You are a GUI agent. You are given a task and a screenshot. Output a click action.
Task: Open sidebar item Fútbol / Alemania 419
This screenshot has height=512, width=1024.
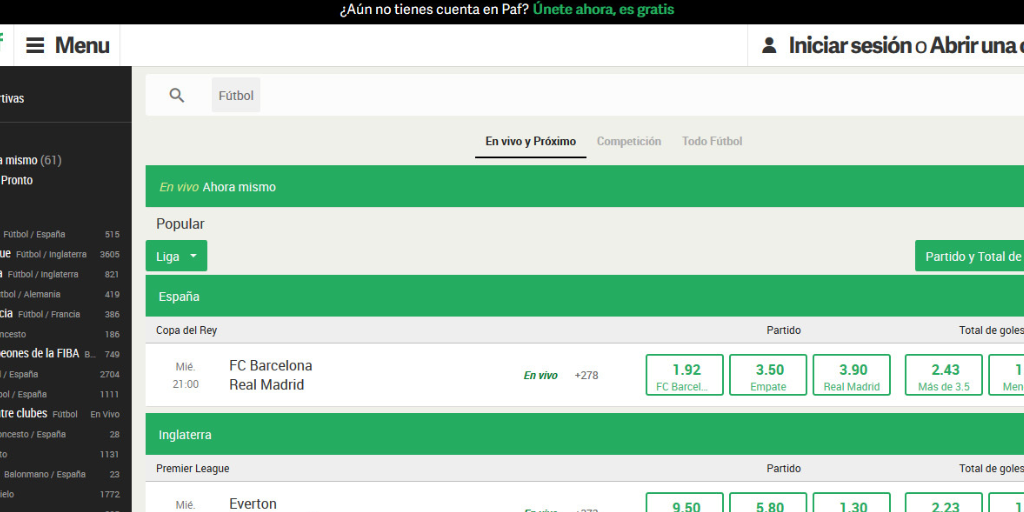pos(60,295)
